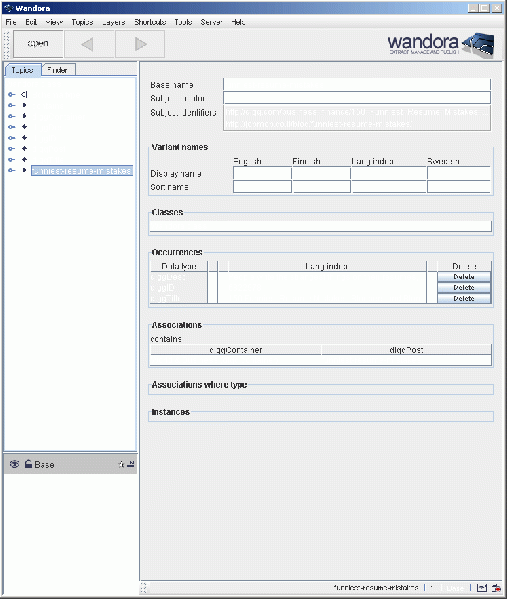Click rightmost small icon on Base layer row

(131, 464)
